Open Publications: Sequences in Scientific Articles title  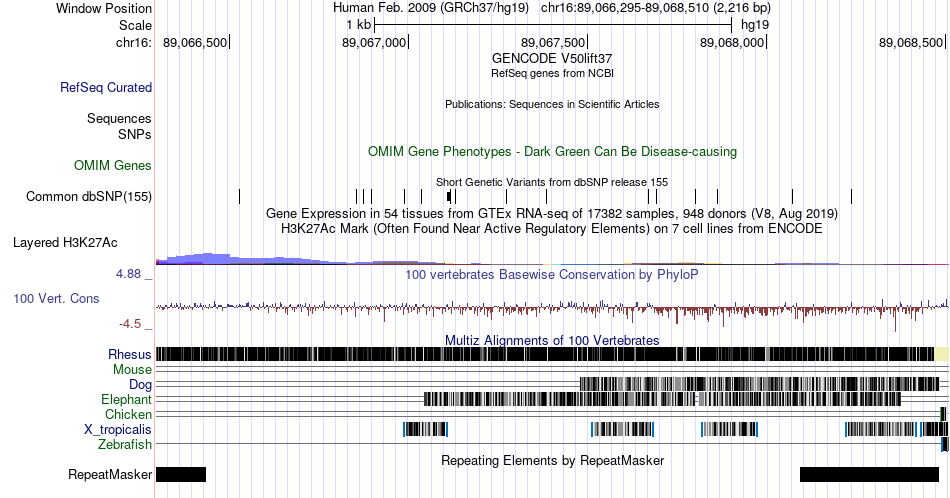click(x=552, y=104)
